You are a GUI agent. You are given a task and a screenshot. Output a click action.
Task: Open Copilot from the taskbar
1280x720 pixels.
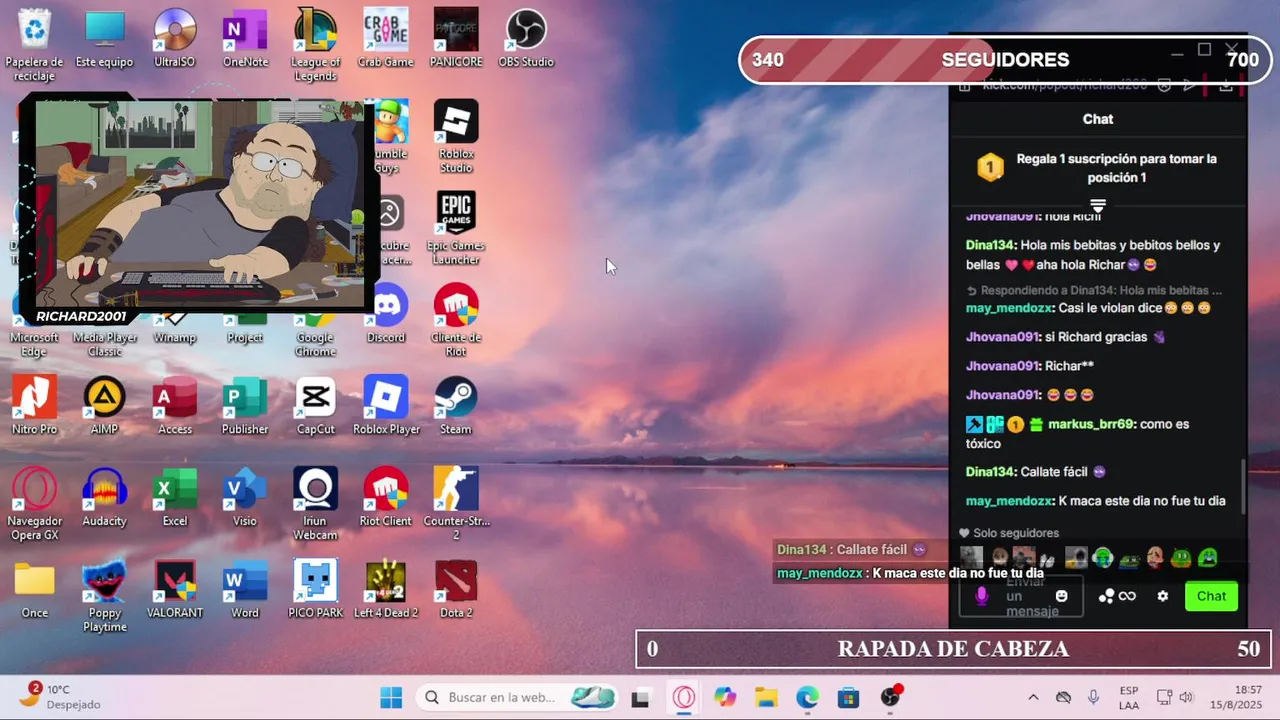725,697
